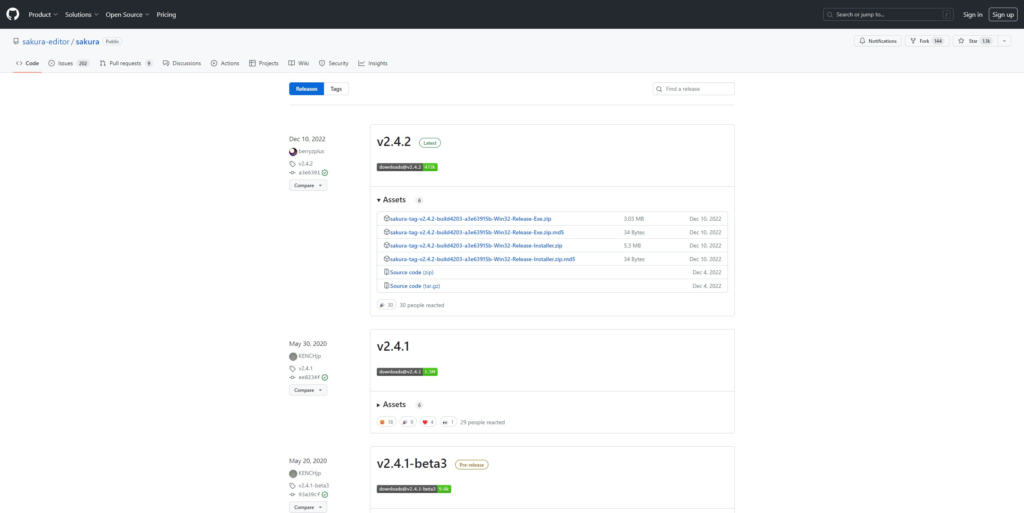The height and width of the screenshot is (513, 1024).
Task: Click the GitHub logo icon
Action: coord(12,14)
